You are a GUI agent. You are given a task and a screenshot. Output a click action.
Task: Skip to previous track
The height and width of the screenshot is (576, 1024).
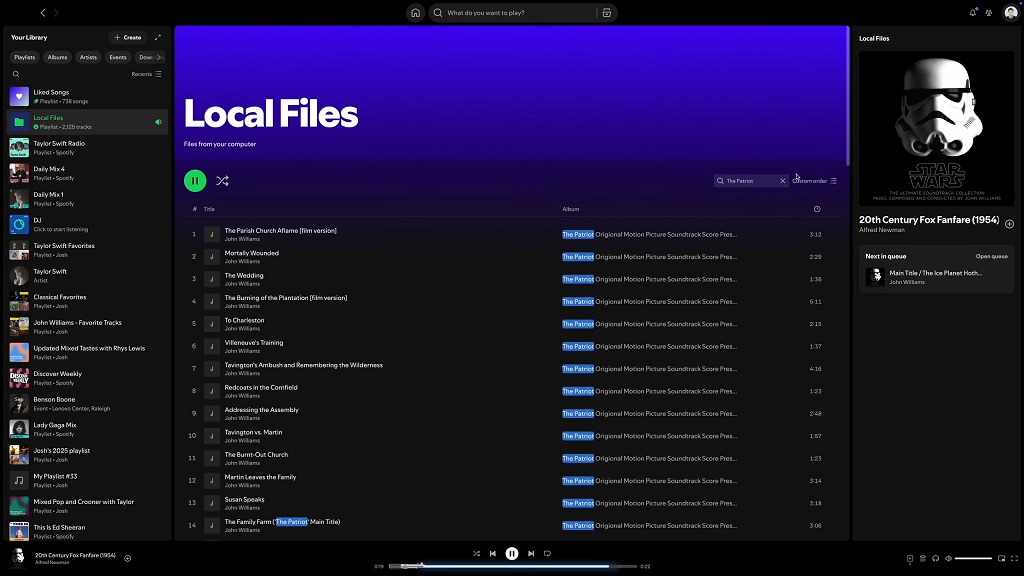point(493,553)
